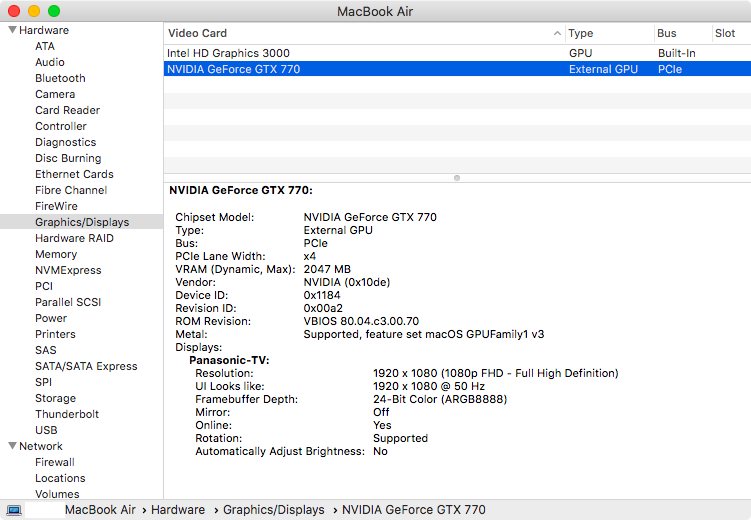Screen dimensions: 751x520
Task: Click Graphics/Displays in the path bar
Action: point(274,510)
